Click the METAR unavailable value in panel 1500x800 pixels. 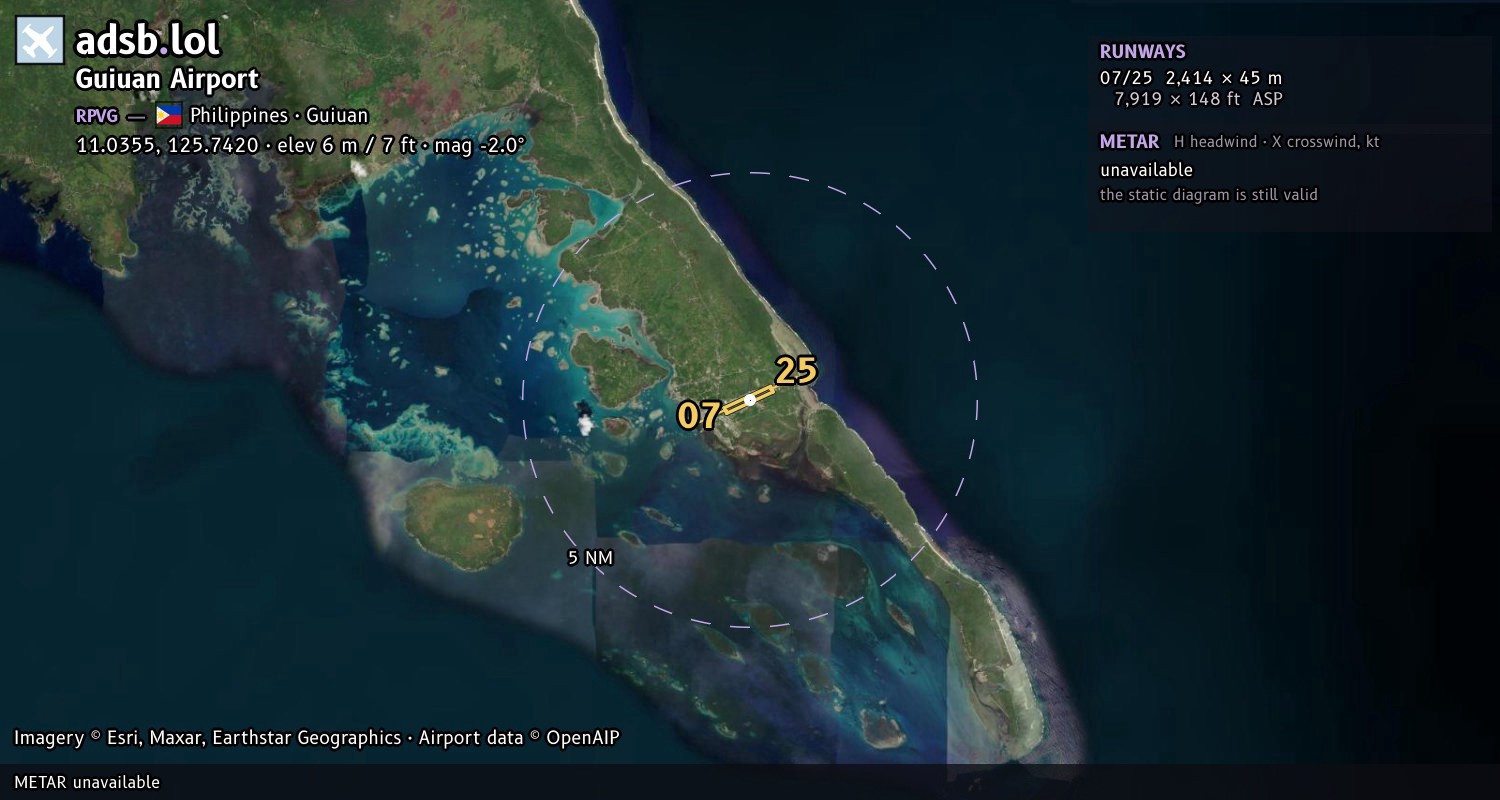click(x=1146, y=170)
